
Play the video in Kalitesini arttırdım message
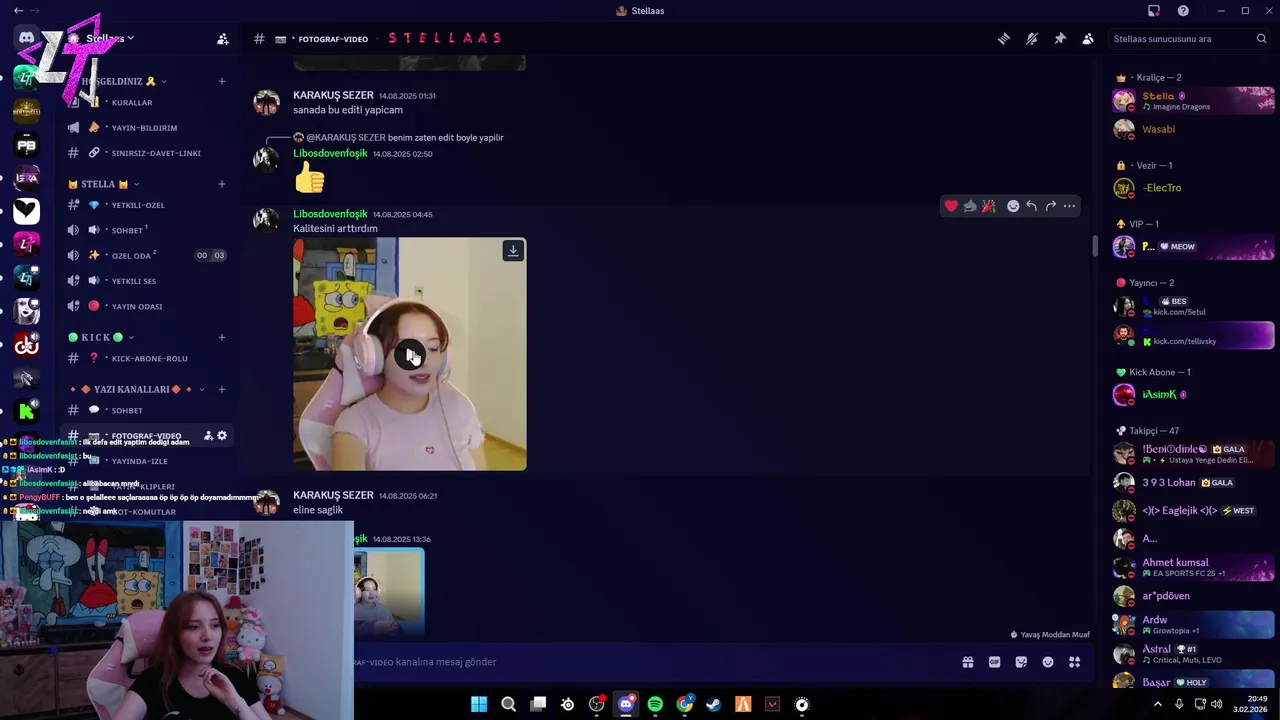(410, 355)
